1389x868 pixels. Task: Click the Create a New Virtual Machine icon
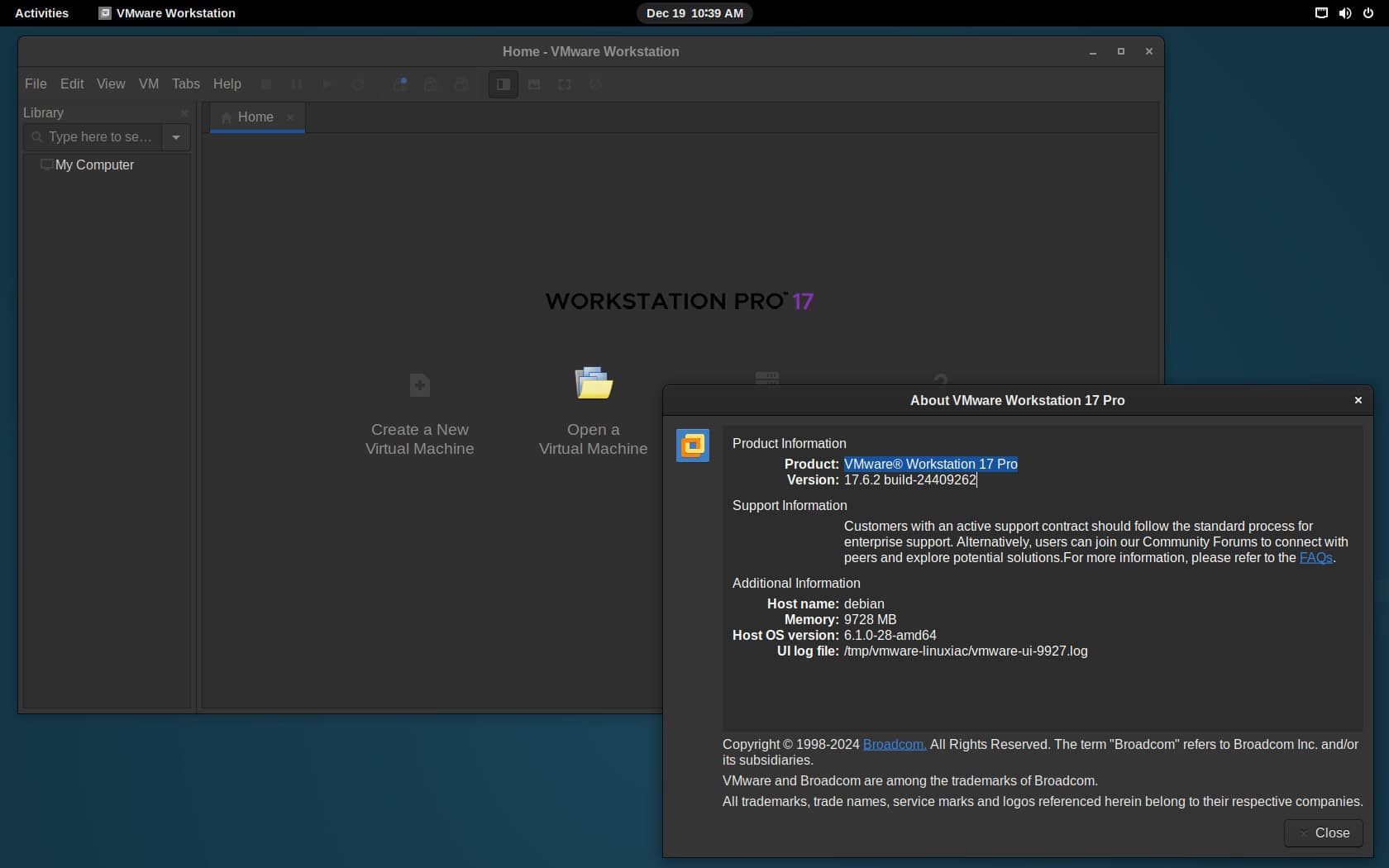point(420,385)
